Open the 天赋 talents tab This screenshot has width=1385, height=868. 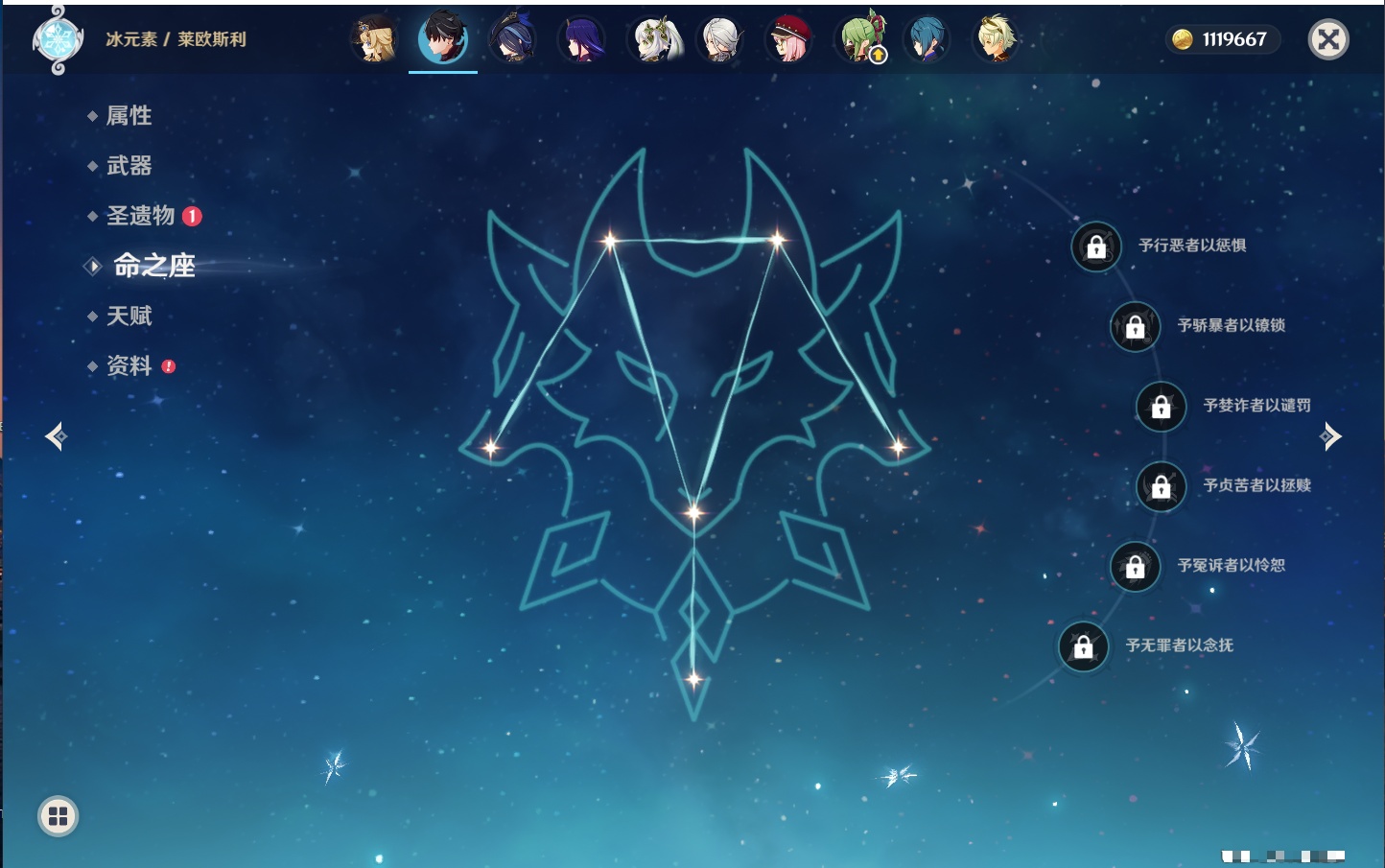[x=129, y=316]
